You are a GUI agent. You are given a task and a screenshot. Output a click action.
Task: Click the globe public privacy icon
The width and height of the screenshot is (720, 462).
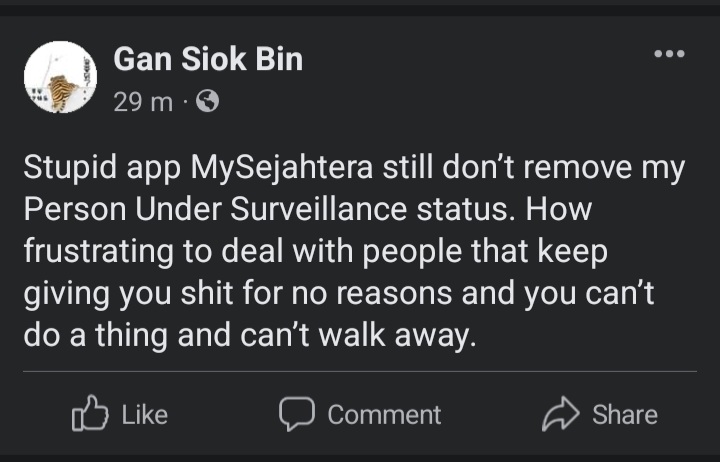coord(208,102)
